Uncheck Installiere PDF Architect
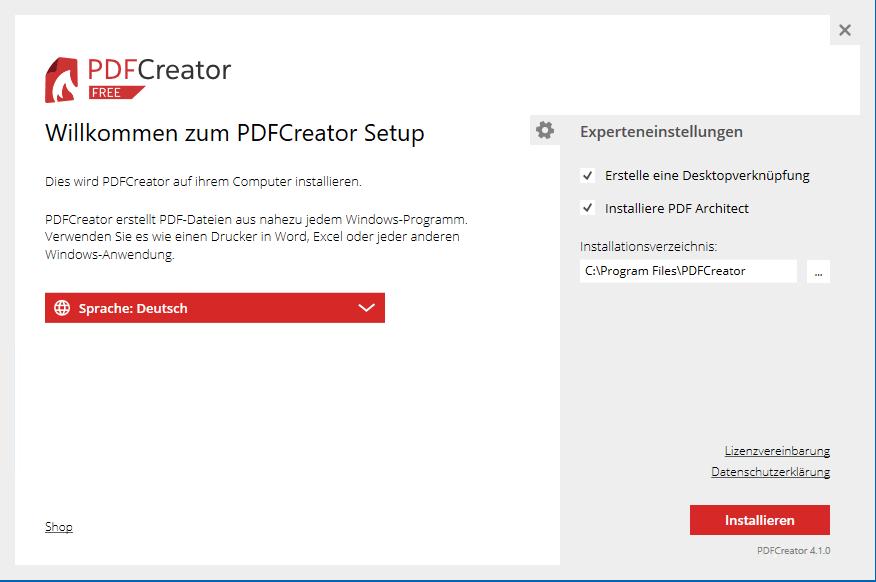The height and width of the screenshot is (582, 876). tap(587, 208)
